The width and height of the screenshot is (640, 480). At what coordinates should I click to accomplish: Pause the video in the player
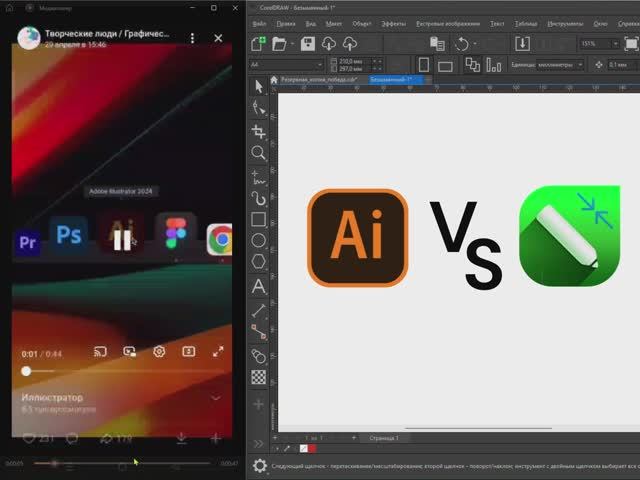click(122, 240)
